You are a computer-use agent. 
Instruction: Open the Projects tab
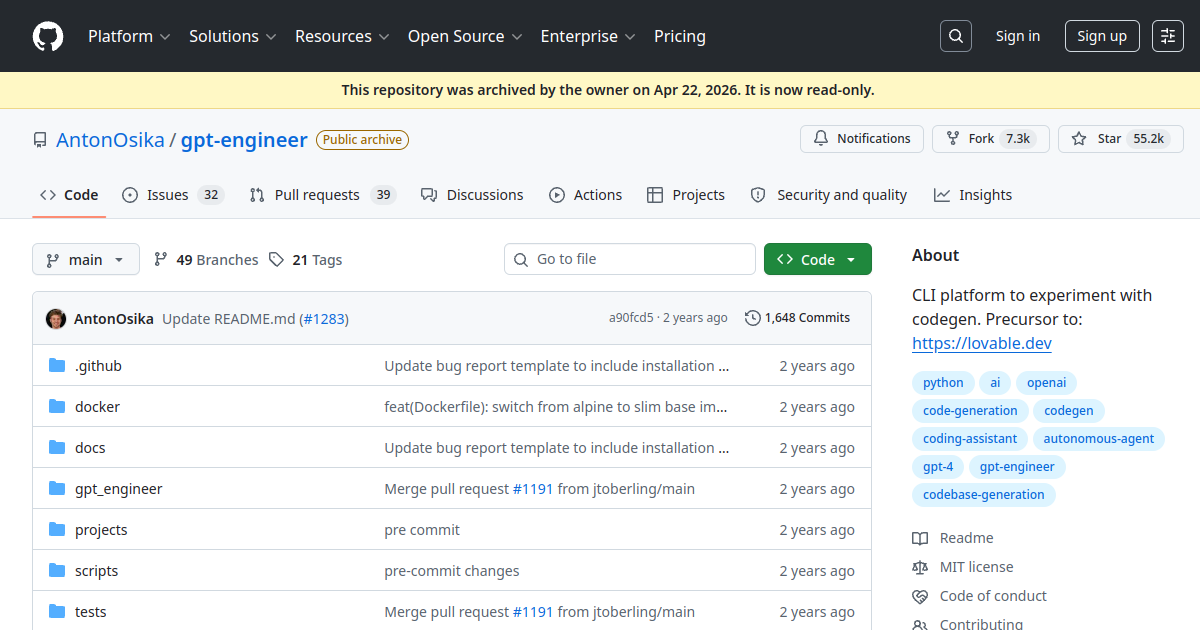[686, 195]
